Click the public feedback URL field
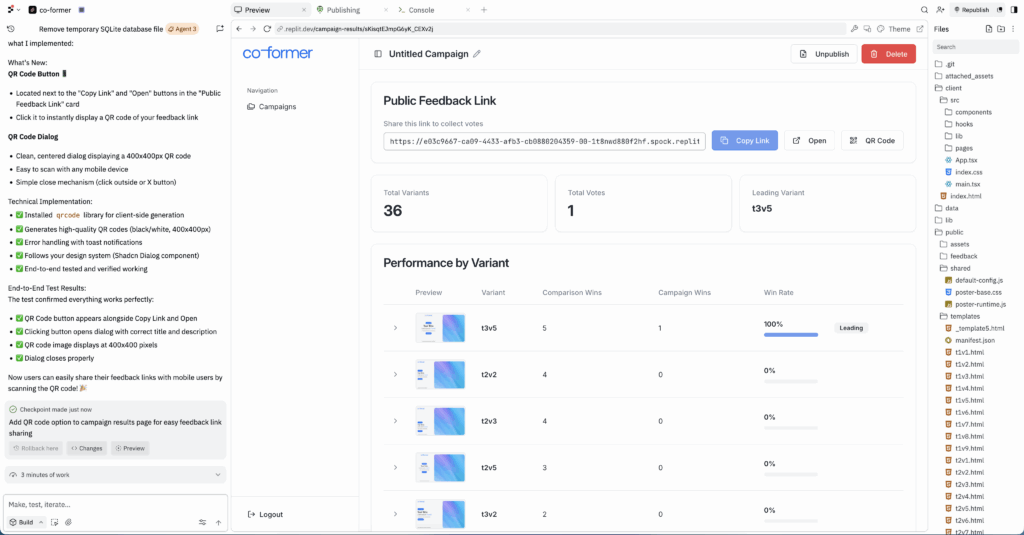Image resolution: width=1024 pixels, height=535 pixels. (544, 141)
